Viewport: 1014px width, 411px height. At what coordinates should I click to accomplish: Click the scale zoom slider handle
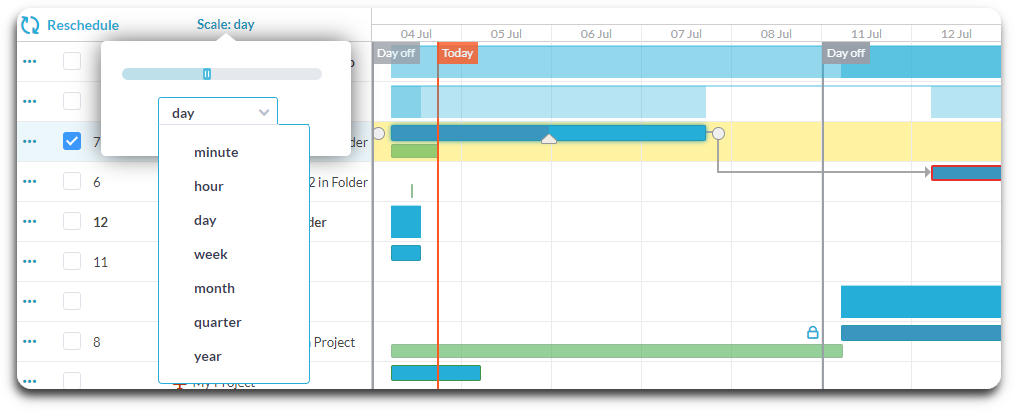[207, 74]
